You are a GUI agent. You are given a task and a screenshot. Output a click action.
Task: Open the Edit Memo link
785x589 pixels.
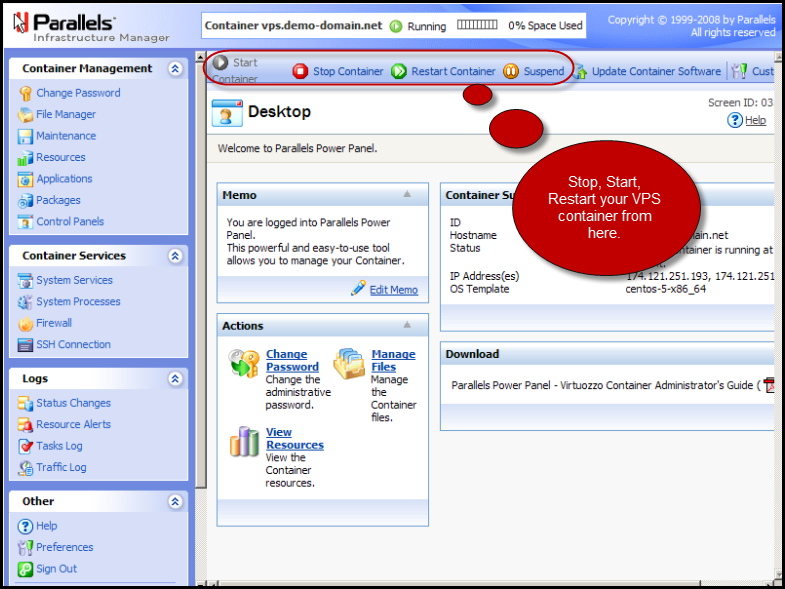click(394, 290)
